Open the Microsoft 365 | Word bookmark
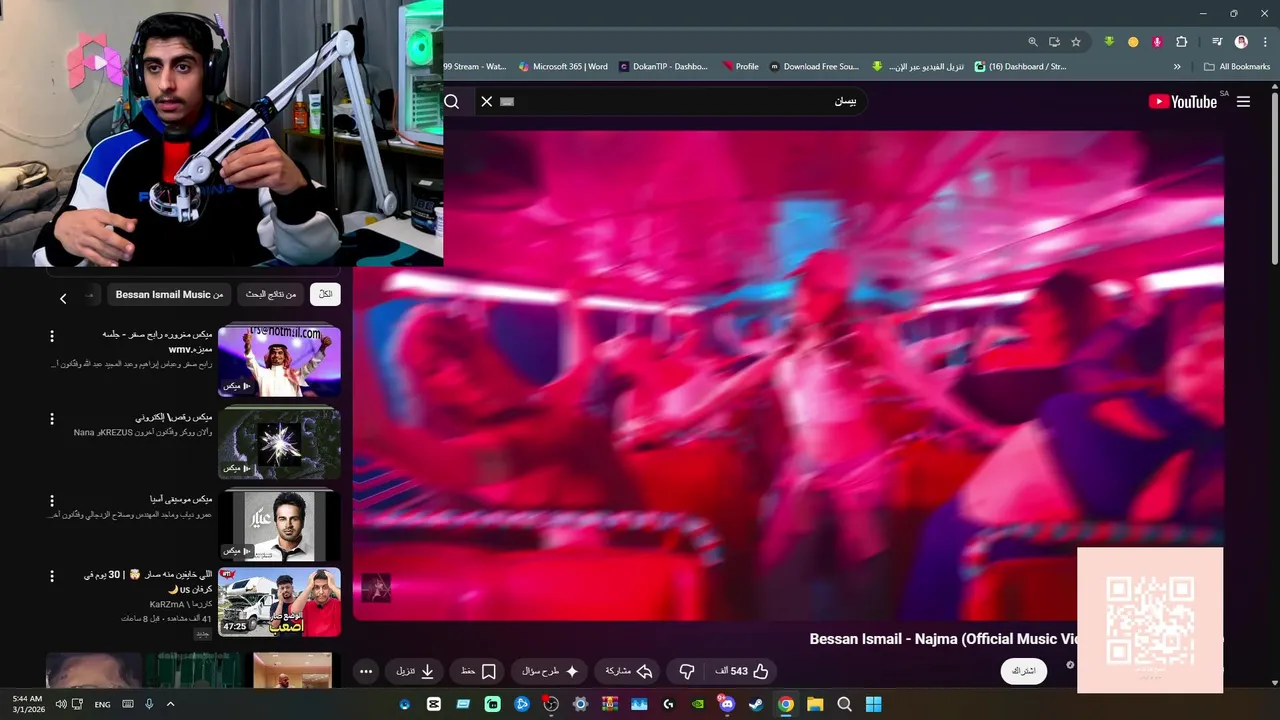 (x=562, y=67)
